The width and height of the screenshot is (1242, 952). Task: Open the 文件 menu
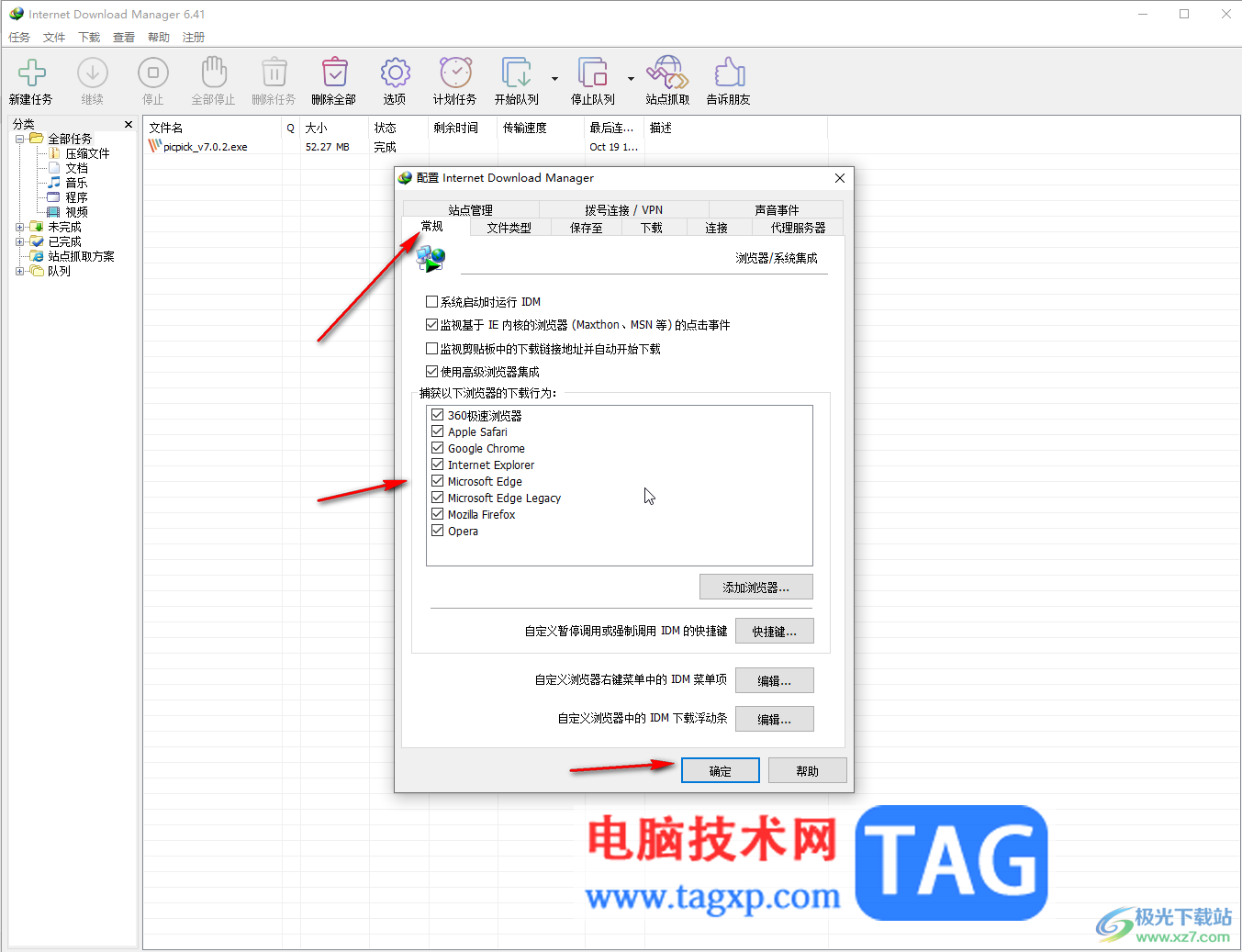tap(54, 38)
